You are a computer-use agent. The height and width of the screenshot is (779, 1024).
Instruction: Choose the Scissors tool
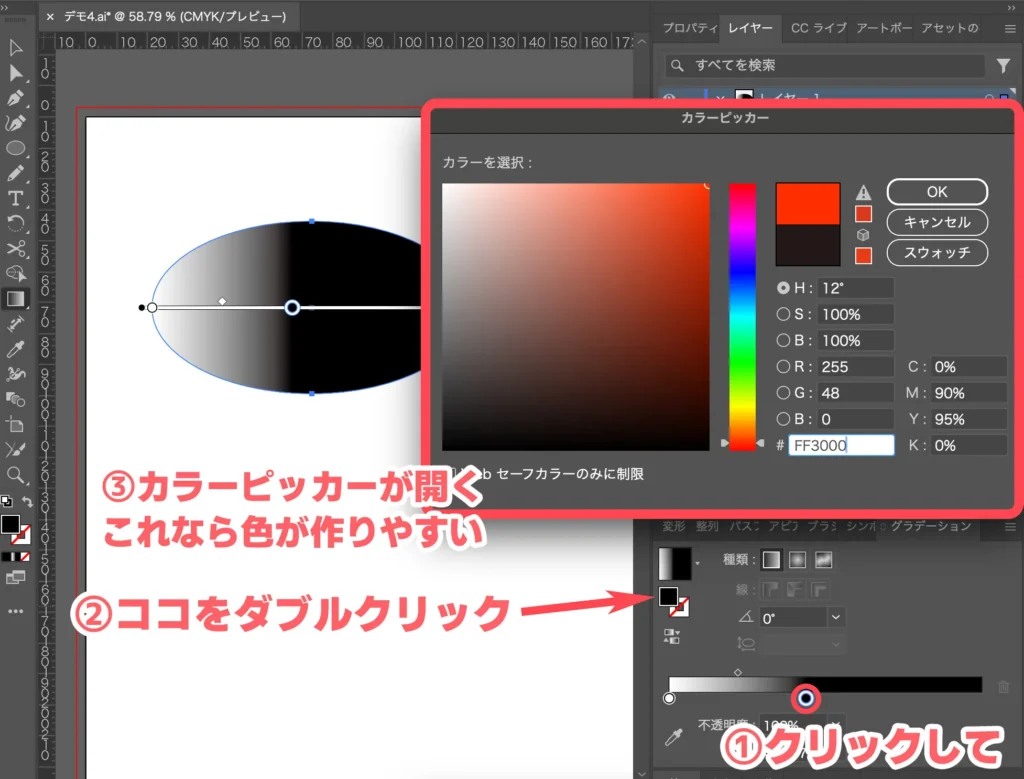tap(16, 248)
